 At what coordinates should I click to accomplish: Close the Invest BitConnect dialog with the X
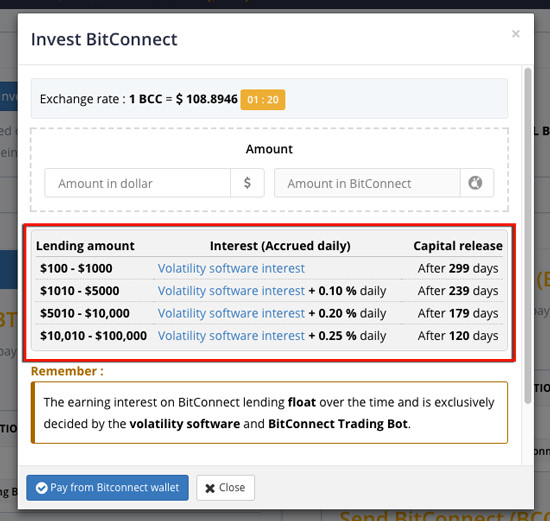coord(515,34)
